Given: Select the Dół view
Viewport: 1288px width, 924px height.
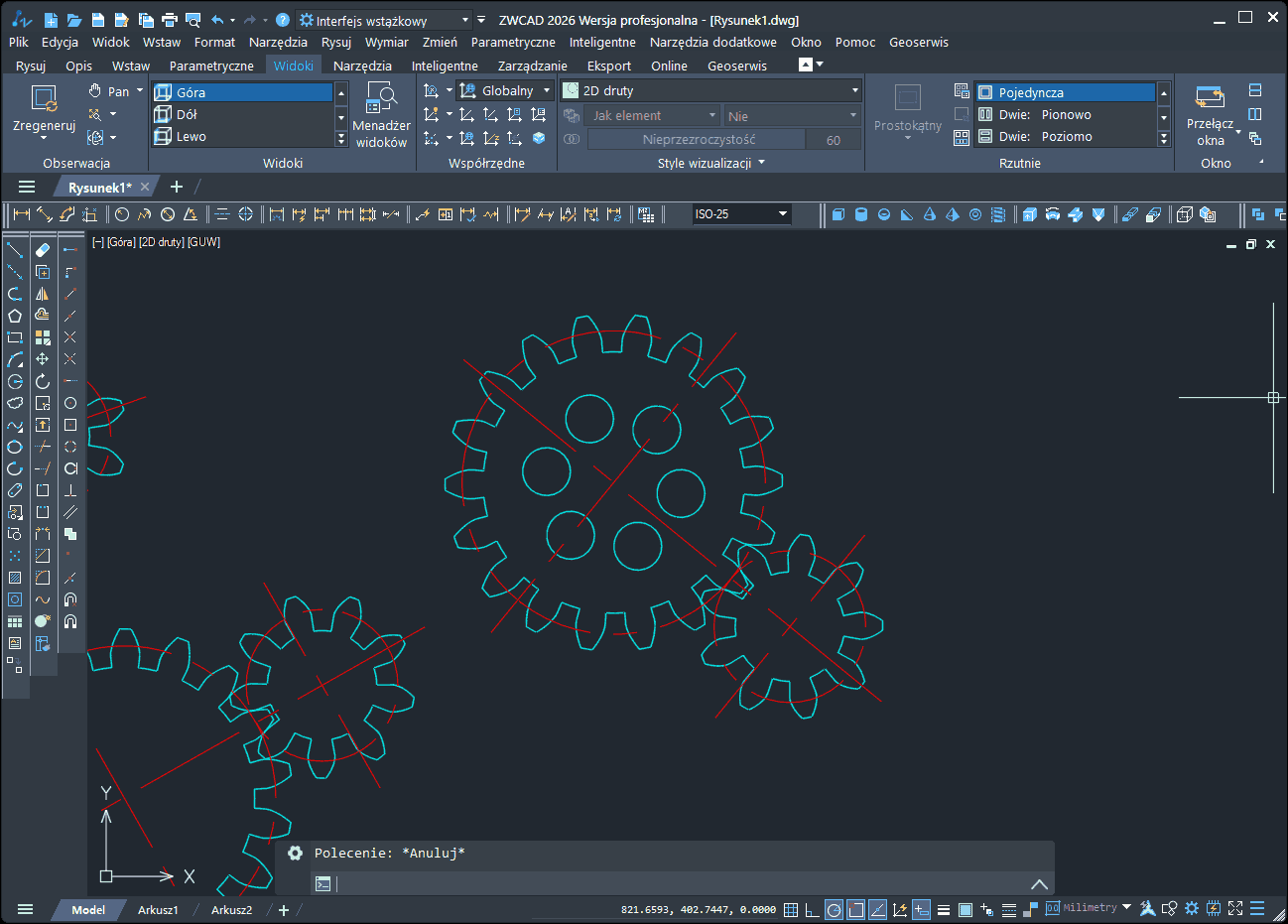Looking at the screenshot, I should [x=243, y=114].
